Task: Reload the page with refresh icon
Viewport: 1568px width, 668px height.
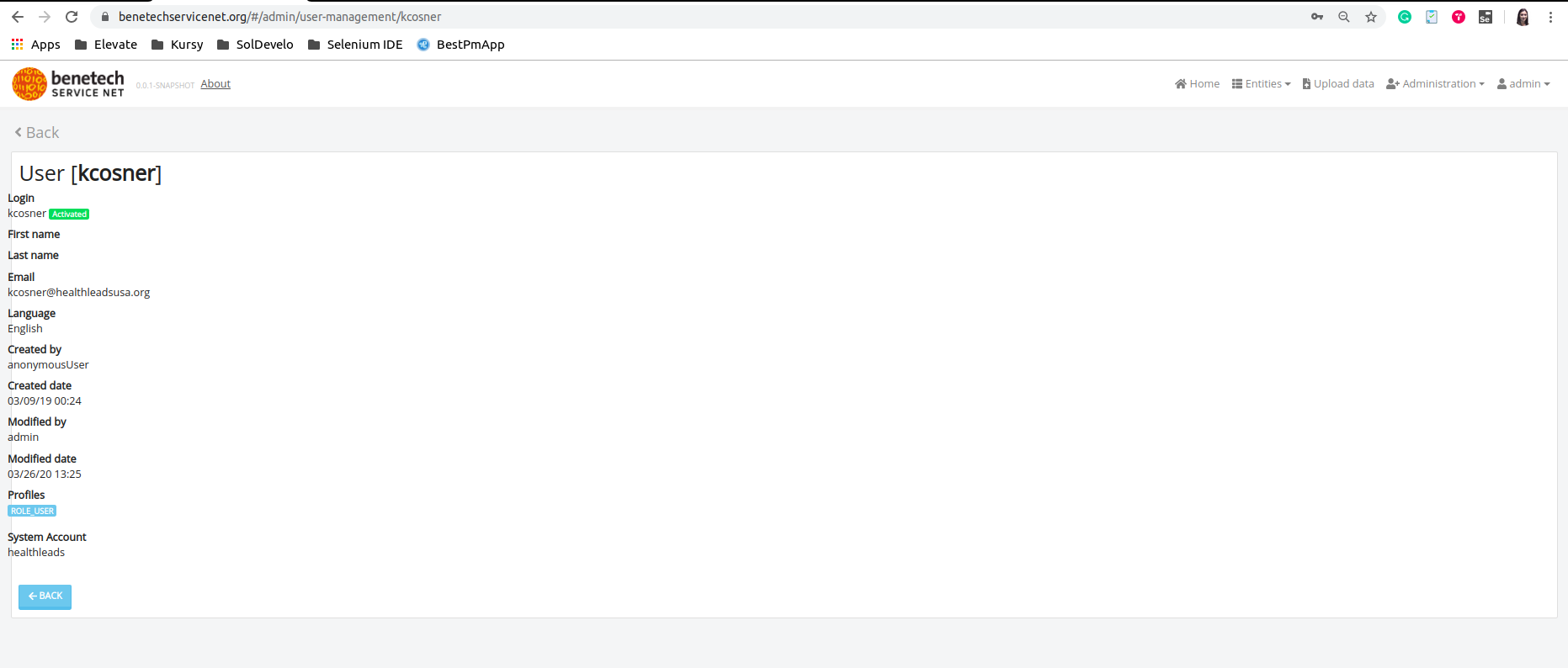Action: click(72, 17)
